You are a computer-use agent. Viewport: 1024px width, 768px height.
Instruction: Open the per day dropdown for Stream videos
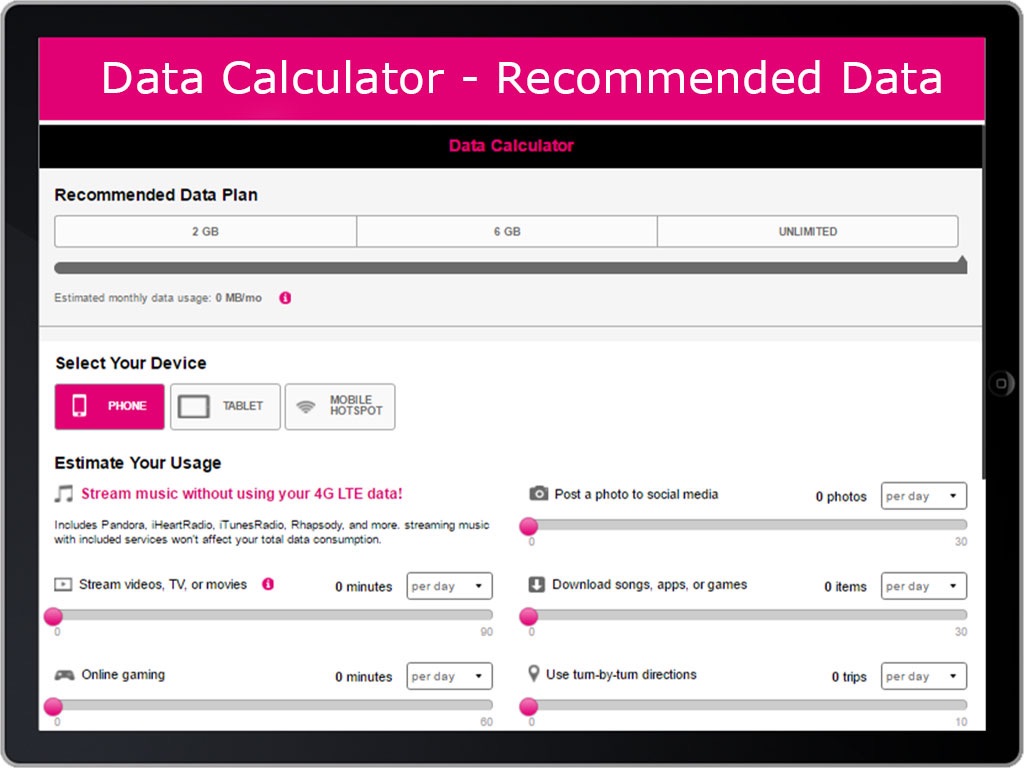[449, 586]
